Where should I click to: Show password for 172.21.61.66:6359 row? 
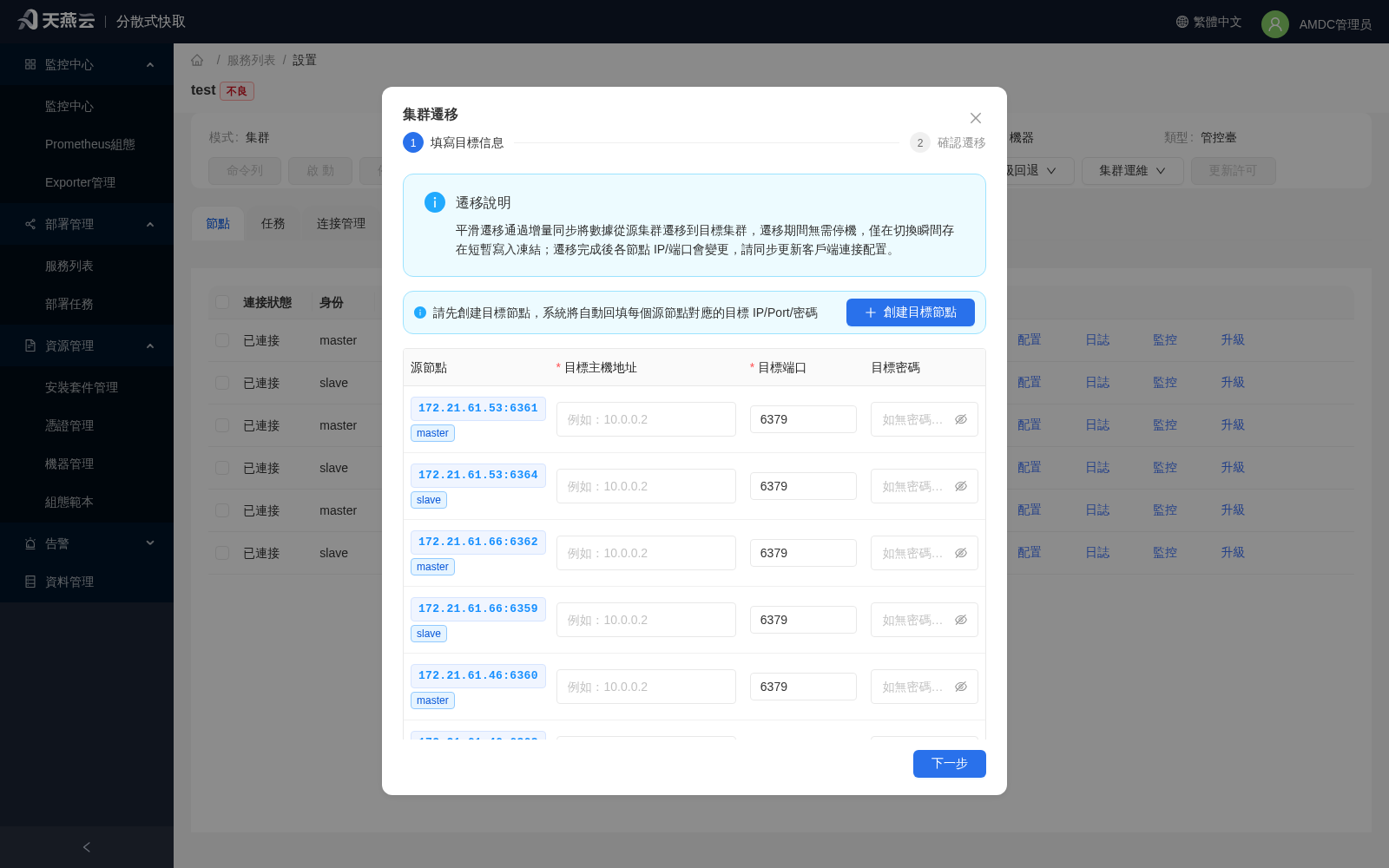point(961,620)
